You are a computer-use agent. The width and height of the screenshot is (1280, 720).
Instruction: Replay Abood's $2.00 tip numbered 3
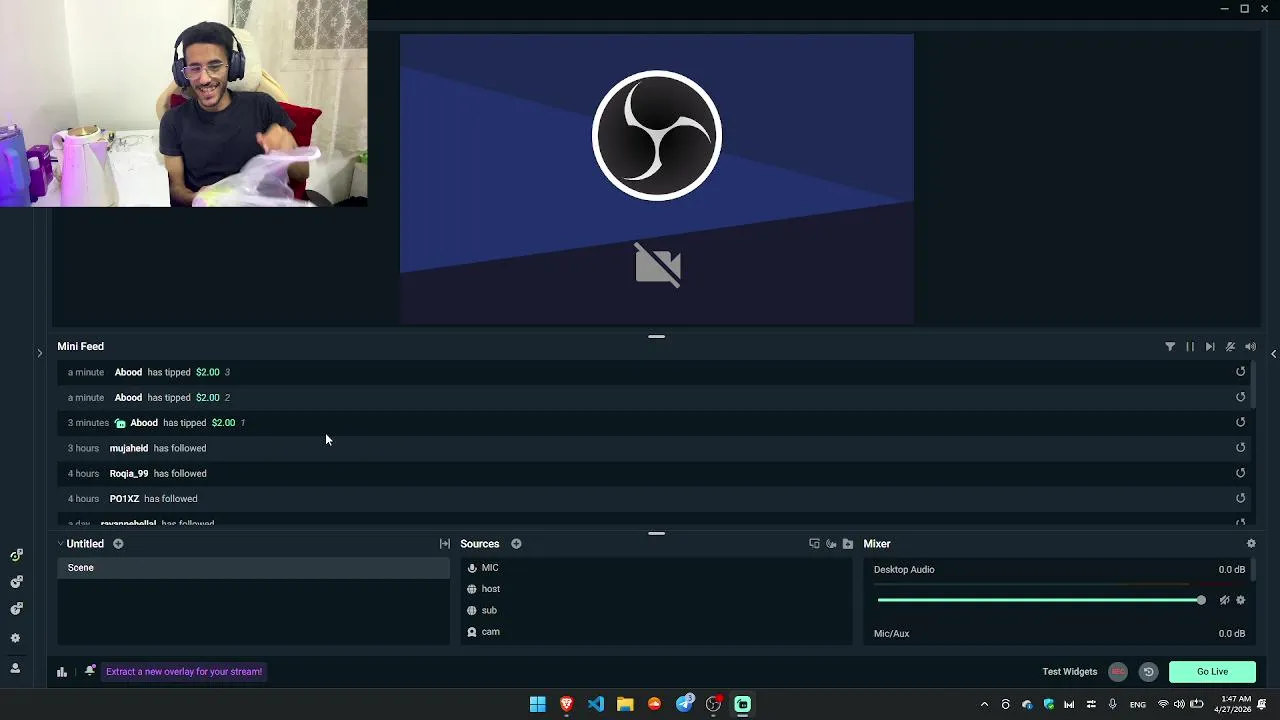pyautogui.click(x=1240, y=372)
